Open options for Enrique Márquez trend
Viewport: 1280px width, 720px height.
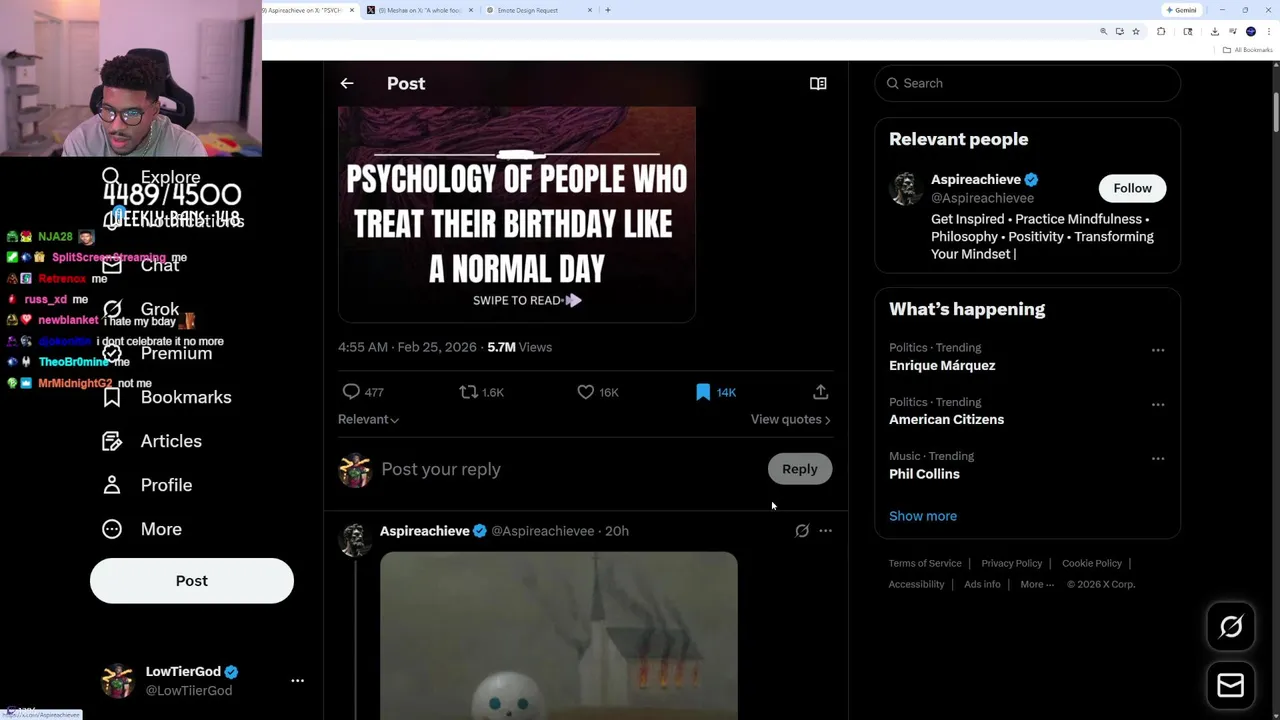[x=1158, y=350]
